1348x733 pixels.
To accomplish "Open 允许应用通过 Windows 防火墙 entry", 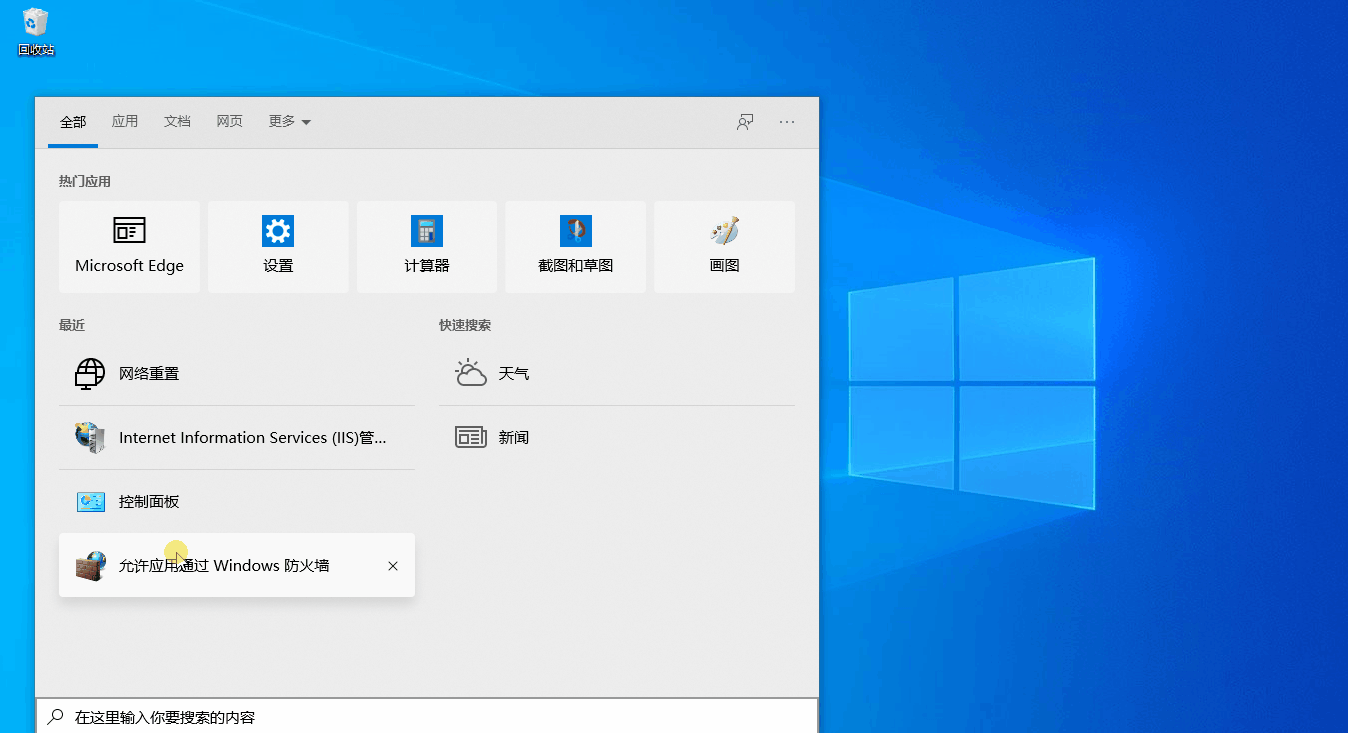I will tap(237, 566).
